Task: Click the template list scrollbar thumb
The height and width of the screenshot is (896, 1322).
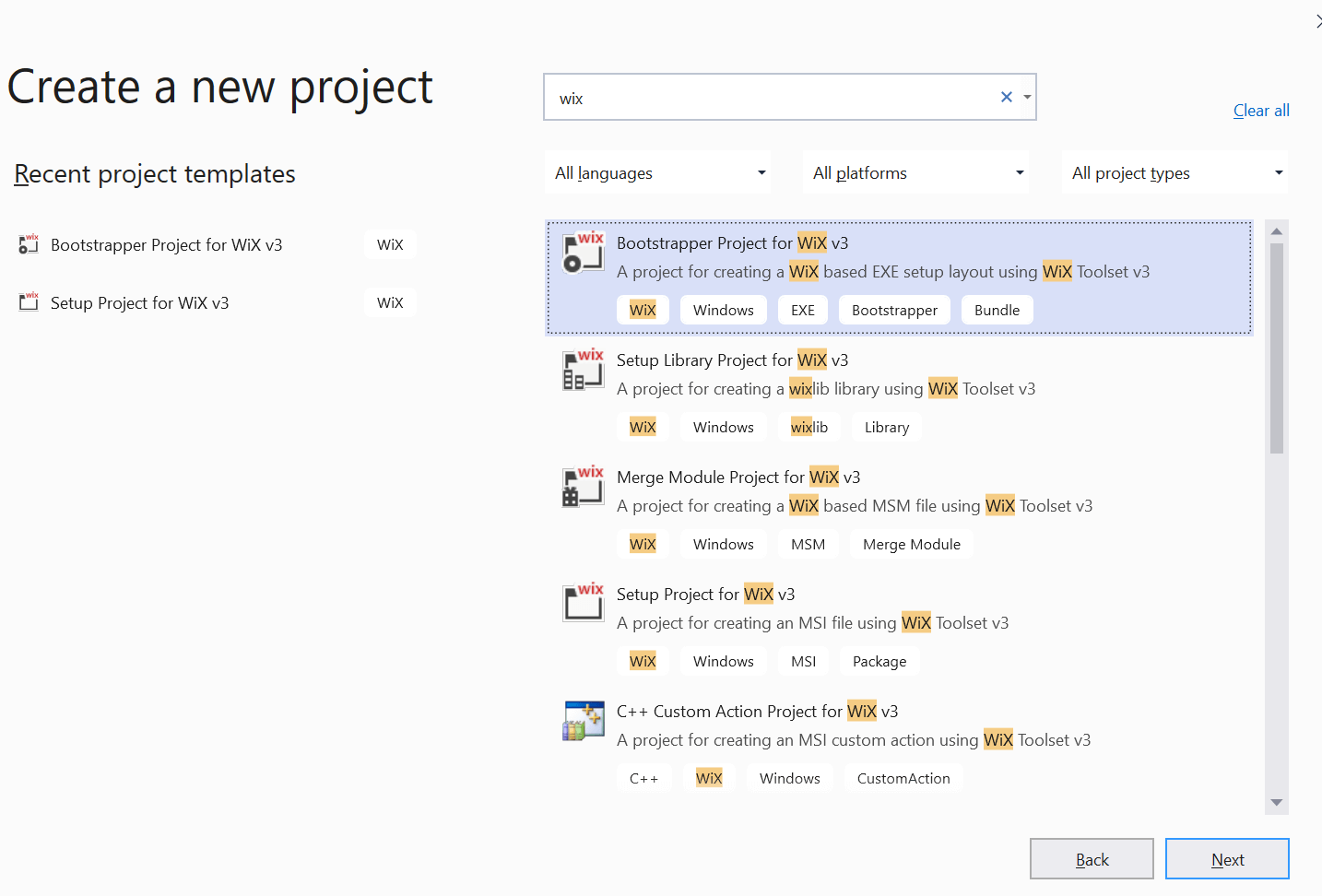Action: [x=1277, y=348]
